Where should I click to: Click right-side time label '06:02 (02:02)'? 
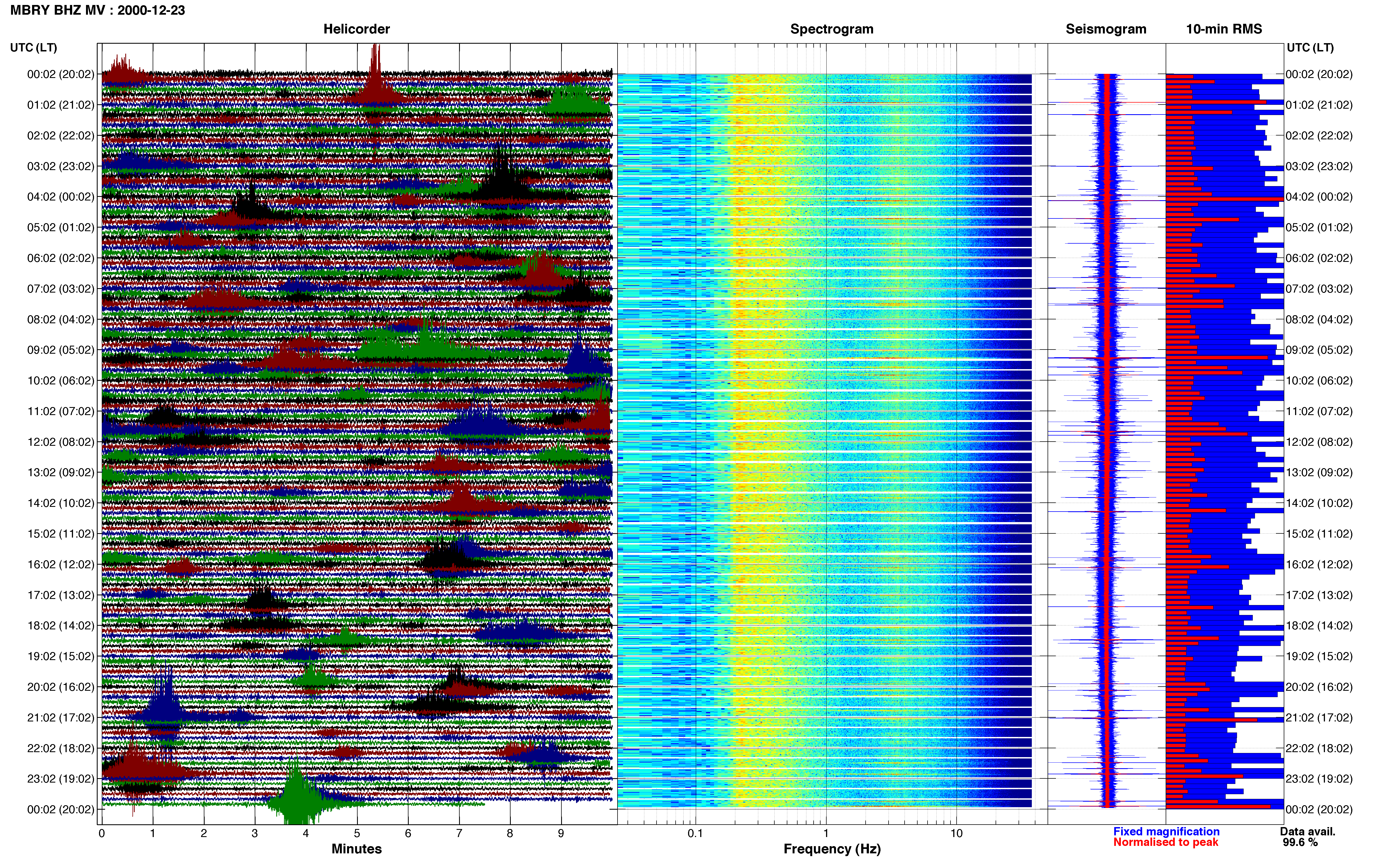1319,258
